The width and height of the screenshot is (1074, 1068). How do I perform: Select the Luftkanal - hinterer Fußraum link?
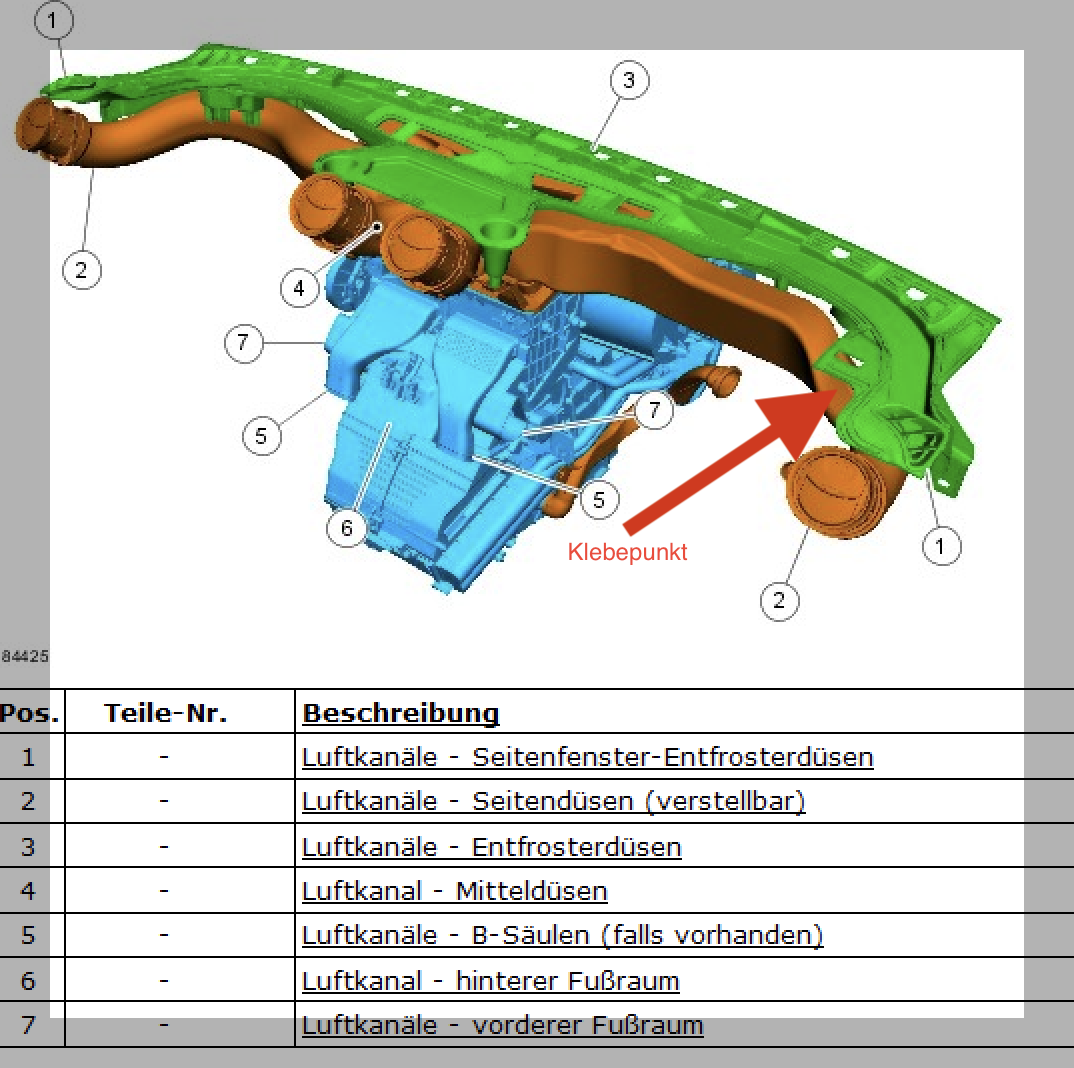click(x=490, y=981)
